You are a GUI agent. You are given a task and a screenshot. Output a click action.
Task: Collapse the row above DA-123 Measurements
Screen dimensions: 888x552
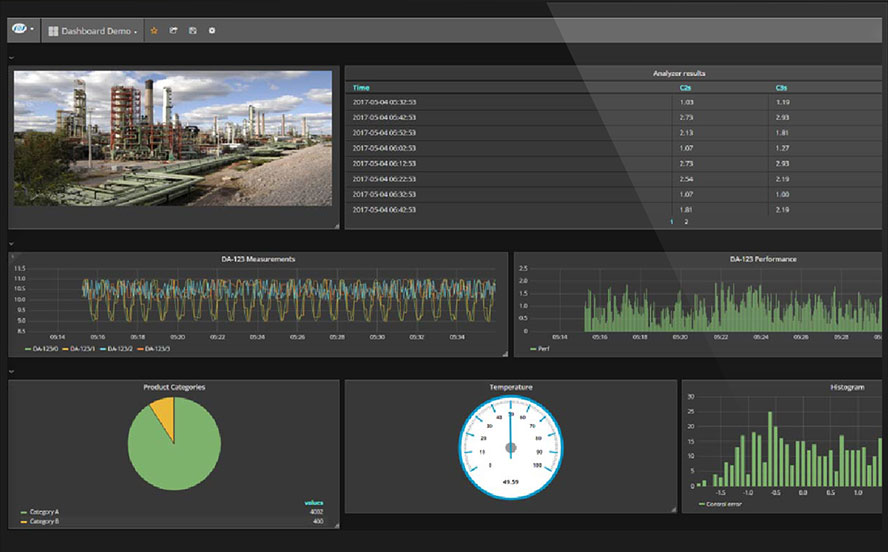coord(10,243)
